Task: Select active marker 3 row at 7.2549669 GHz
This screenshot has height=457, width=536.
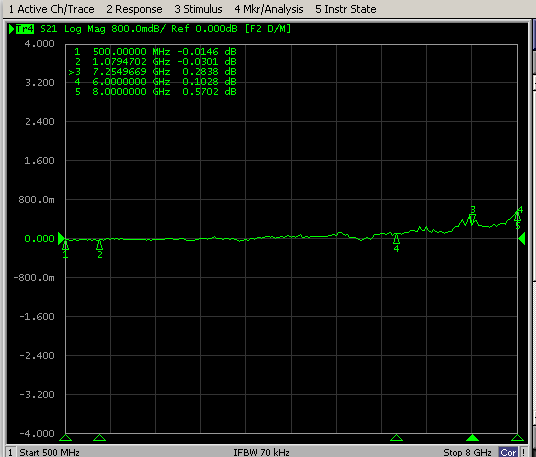Action: [x=153, y=71]
